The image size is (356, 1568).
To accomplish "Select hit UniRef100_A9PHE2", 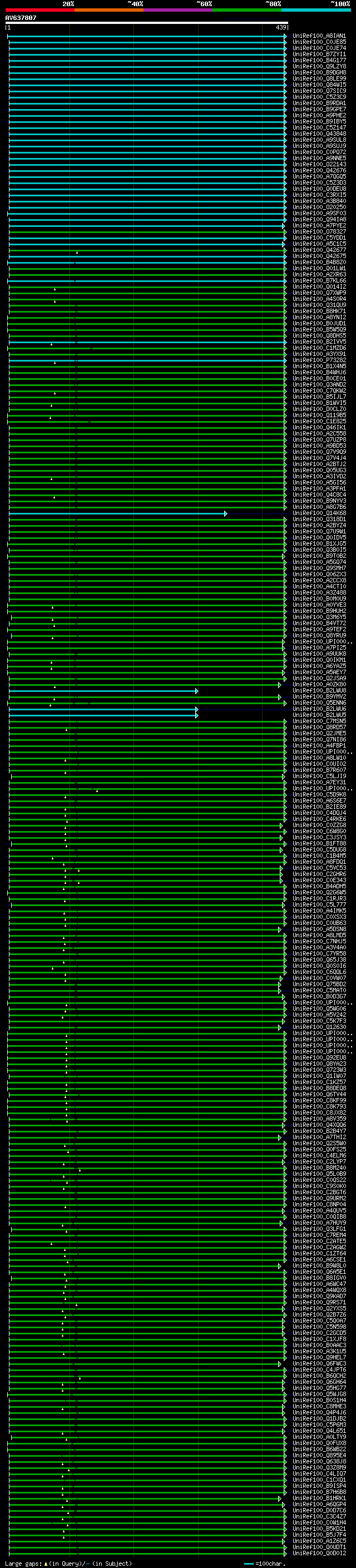I will tap(319, 115).
